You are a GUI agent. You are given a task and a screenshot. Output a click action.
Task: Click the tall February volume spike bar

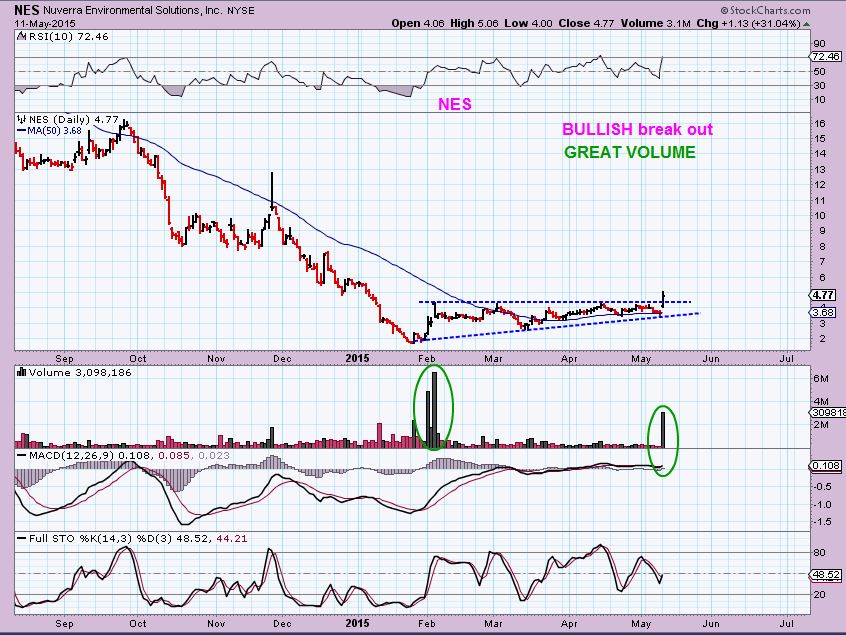(434, 410)
